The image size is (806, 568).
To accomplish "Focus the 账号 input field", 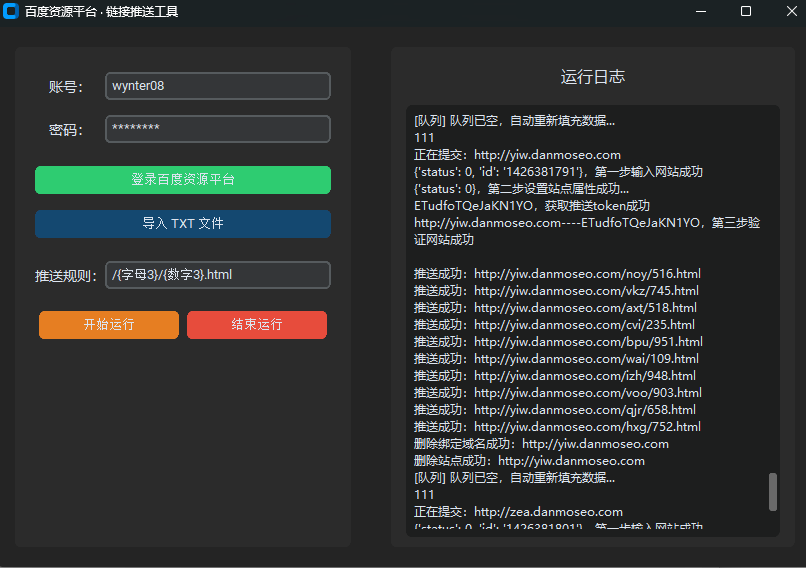I will click(x=217, y=86).
